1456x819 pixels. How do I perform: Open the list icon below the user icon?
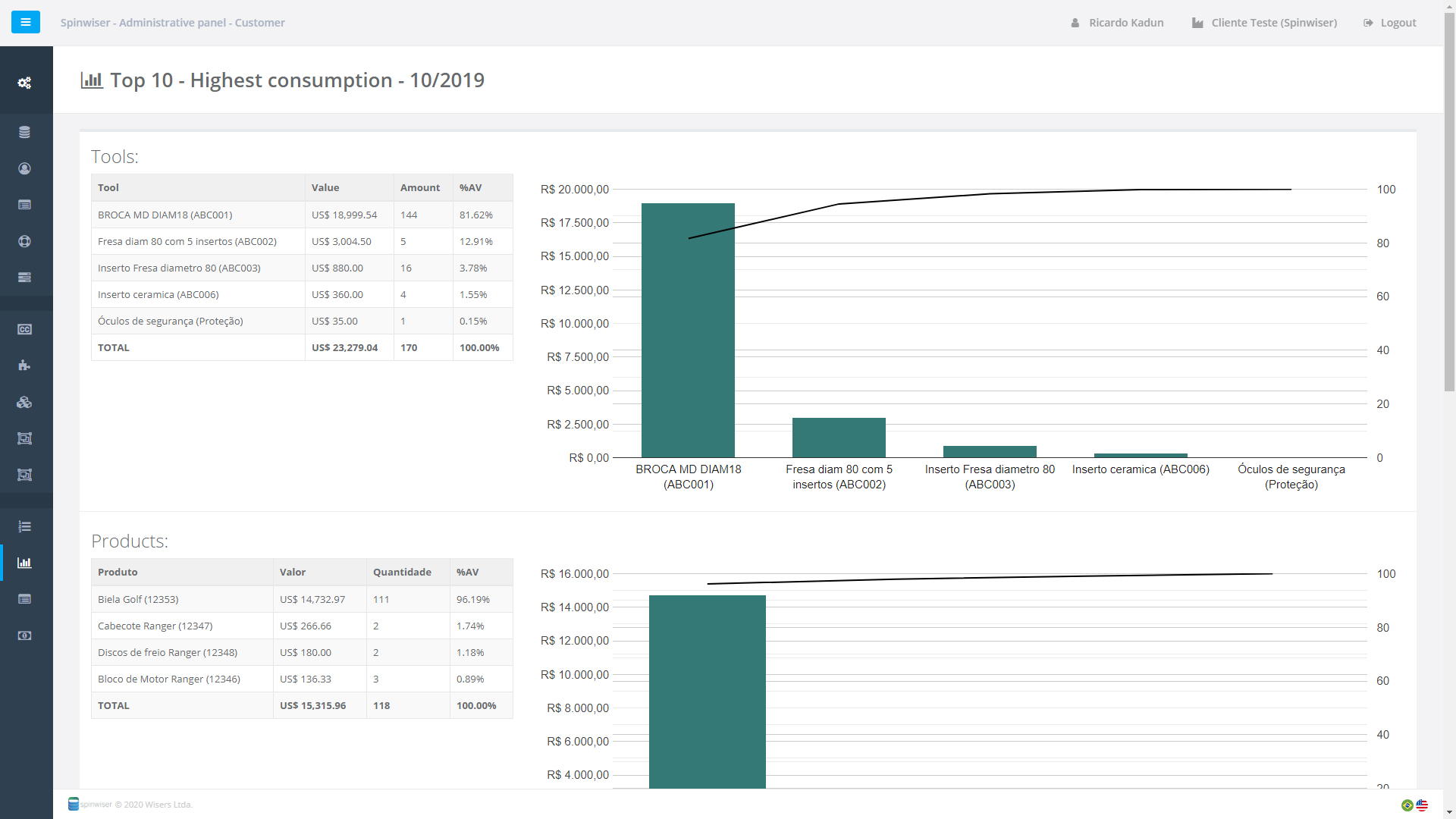(24, 205)
